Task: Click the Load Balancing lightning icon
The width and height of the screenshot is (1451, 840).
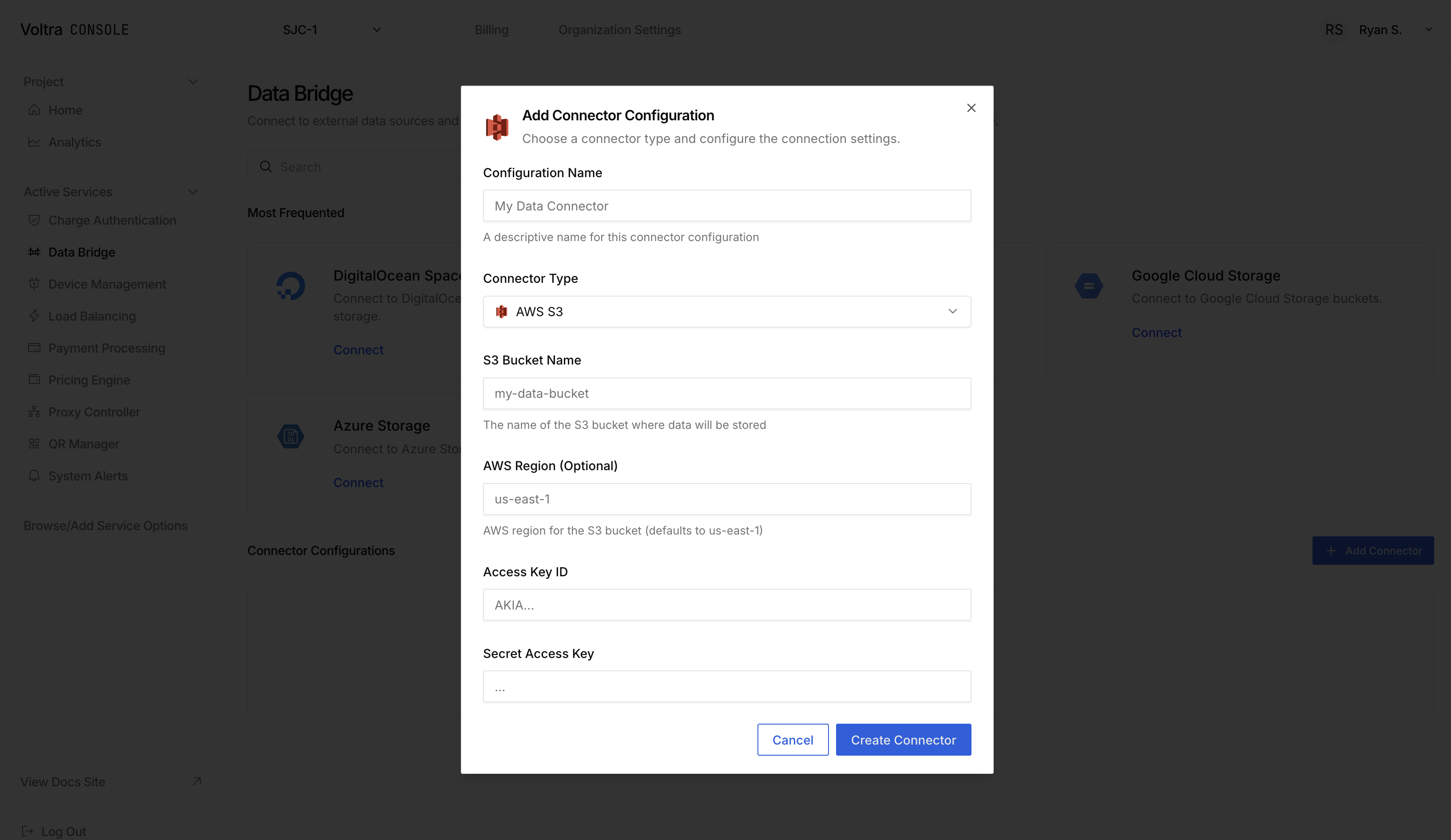Action: tap(34, 316)
